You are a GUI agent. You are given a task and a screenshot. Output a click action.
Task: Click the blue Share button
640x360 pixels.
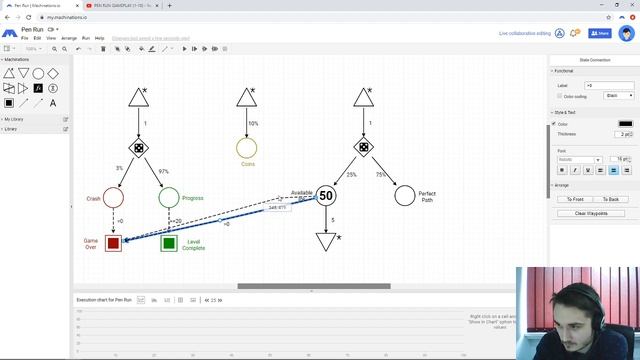[x=600, y=33]
